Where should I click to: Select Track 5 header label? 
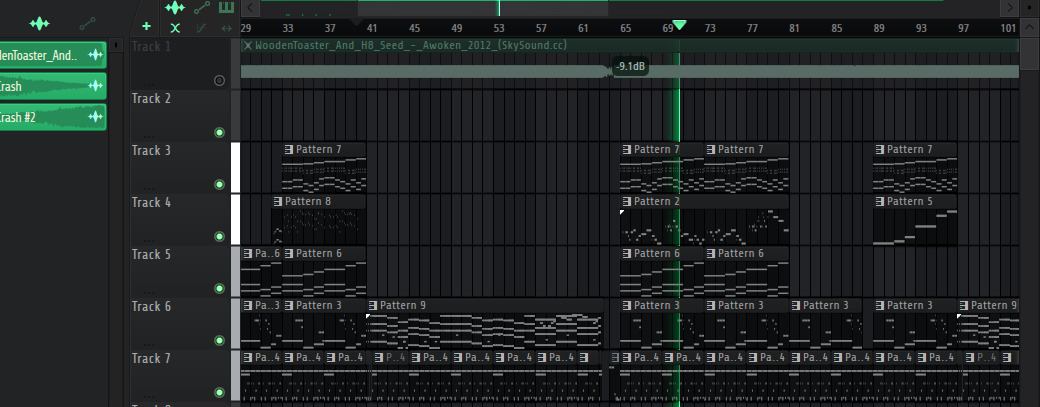point(151,255)
